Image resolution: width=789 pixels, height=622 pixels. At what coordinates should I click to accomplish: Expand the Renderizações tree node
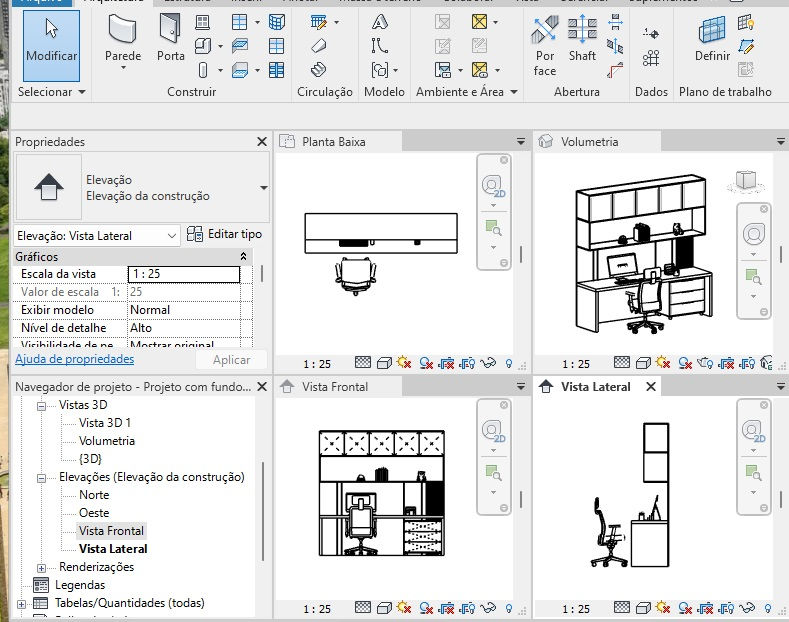pyautogui.click(x=42, y=568)
